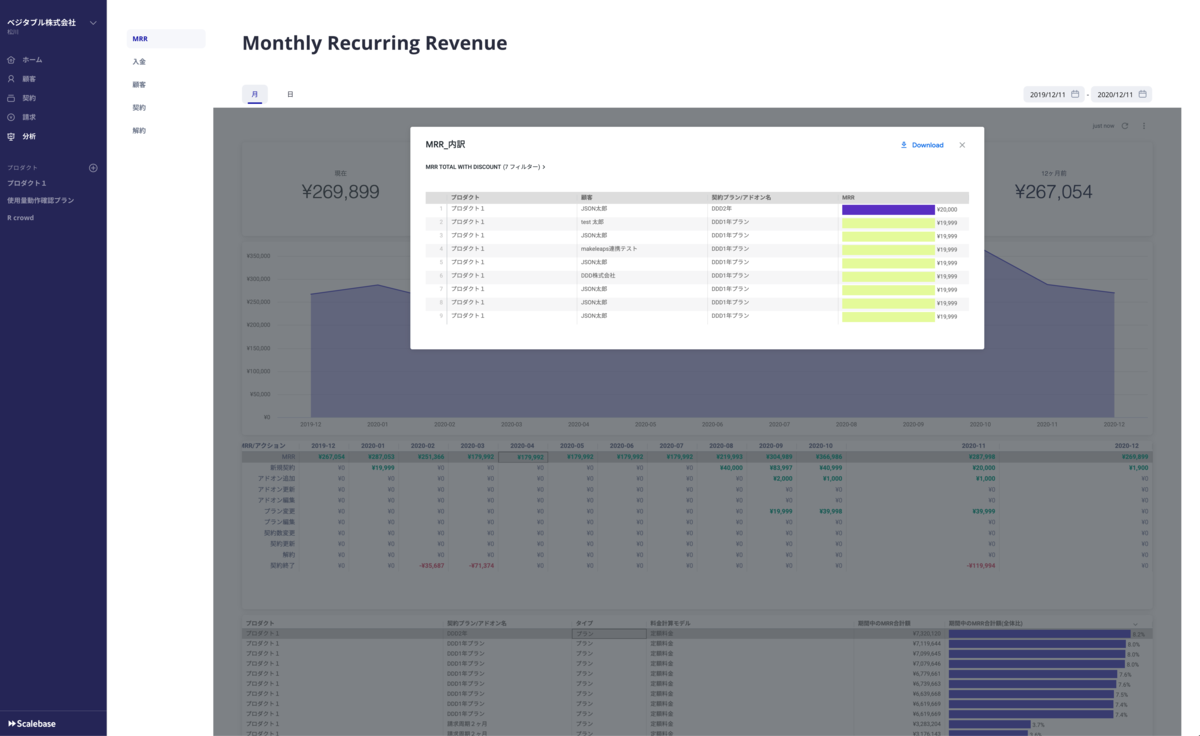This screenshot has height=736, width=1200.
Task: Click the -¥71,374 value under 2020-03
Action: pyautogui.click(x=481, y=566)
